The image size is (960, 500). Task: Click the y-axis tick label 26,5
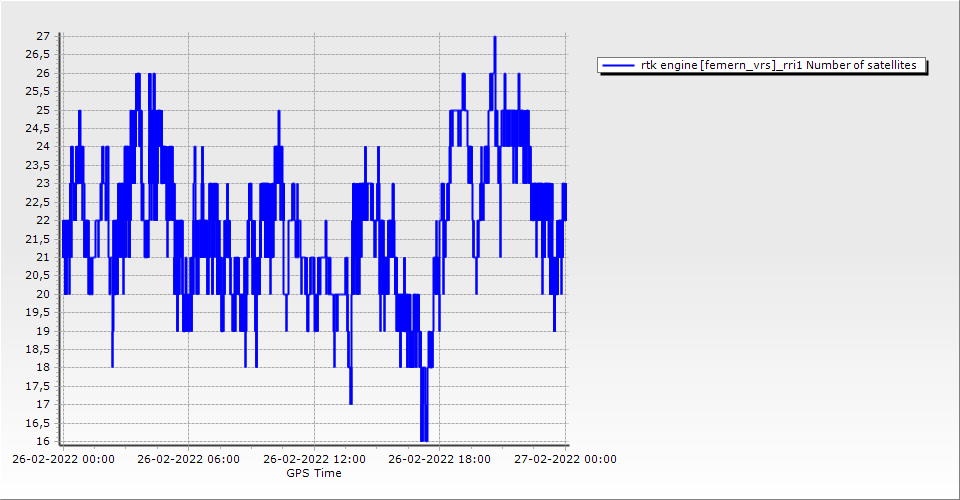pyautogui.click(x=38, y=55)
